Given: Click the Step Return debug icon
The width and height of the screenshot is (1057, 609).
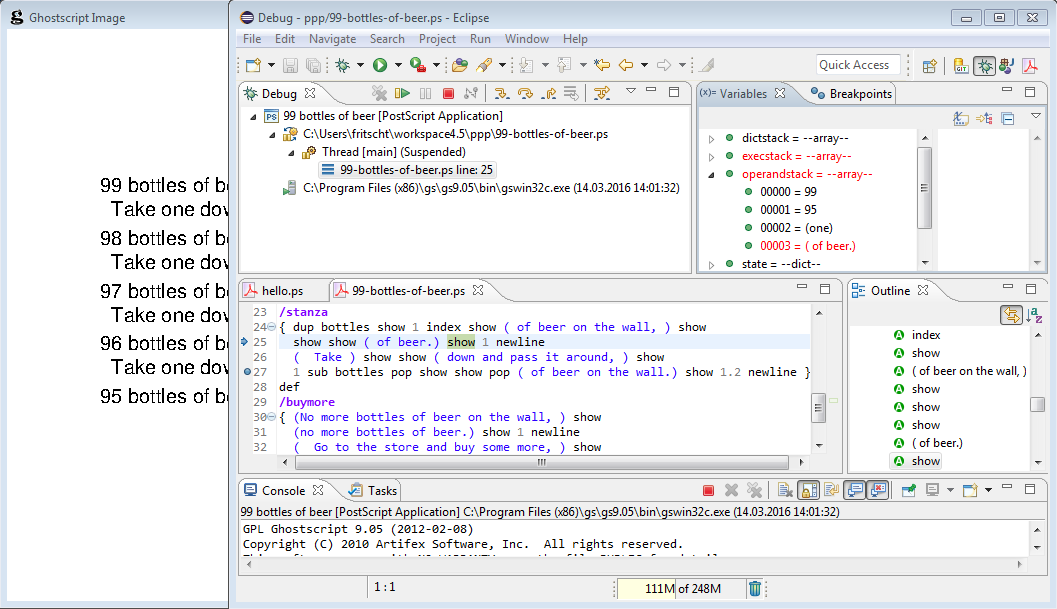Looking at the screenshot, I should [x=549, y=93].
